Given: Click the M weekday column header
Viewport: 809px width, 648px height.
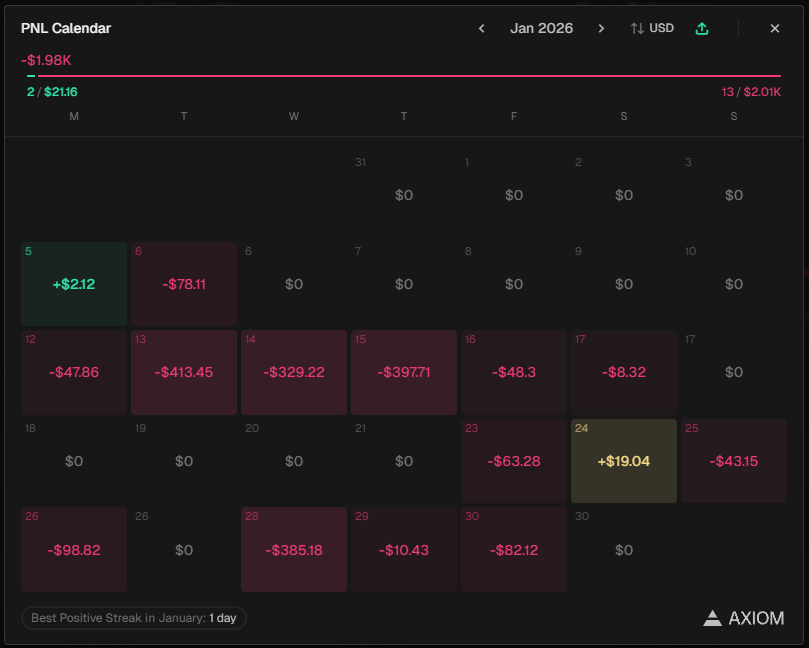Looking at the screenshot, I should click(x=74, y=117).
